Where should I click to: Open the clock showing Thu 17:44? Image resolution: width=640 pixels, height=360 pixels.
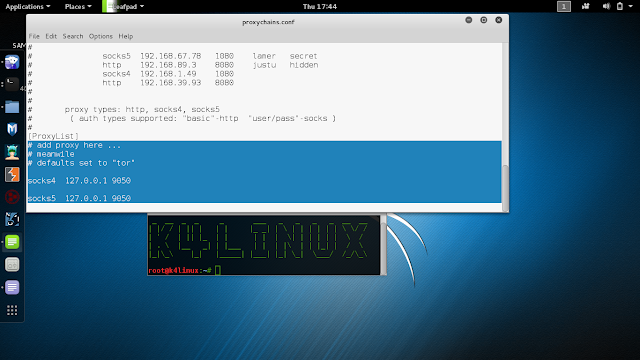pos(320,7)
